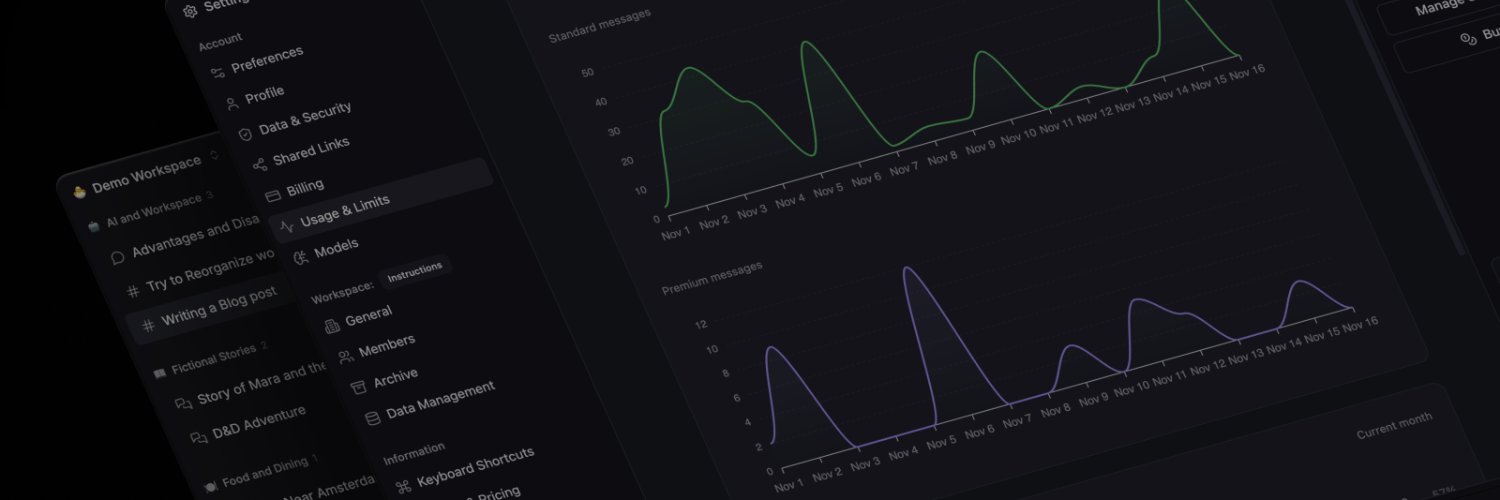Viewport: 1500px width, 500px height.
Task: Click the Premium messages chart title
Action: [x=712, y=280]
